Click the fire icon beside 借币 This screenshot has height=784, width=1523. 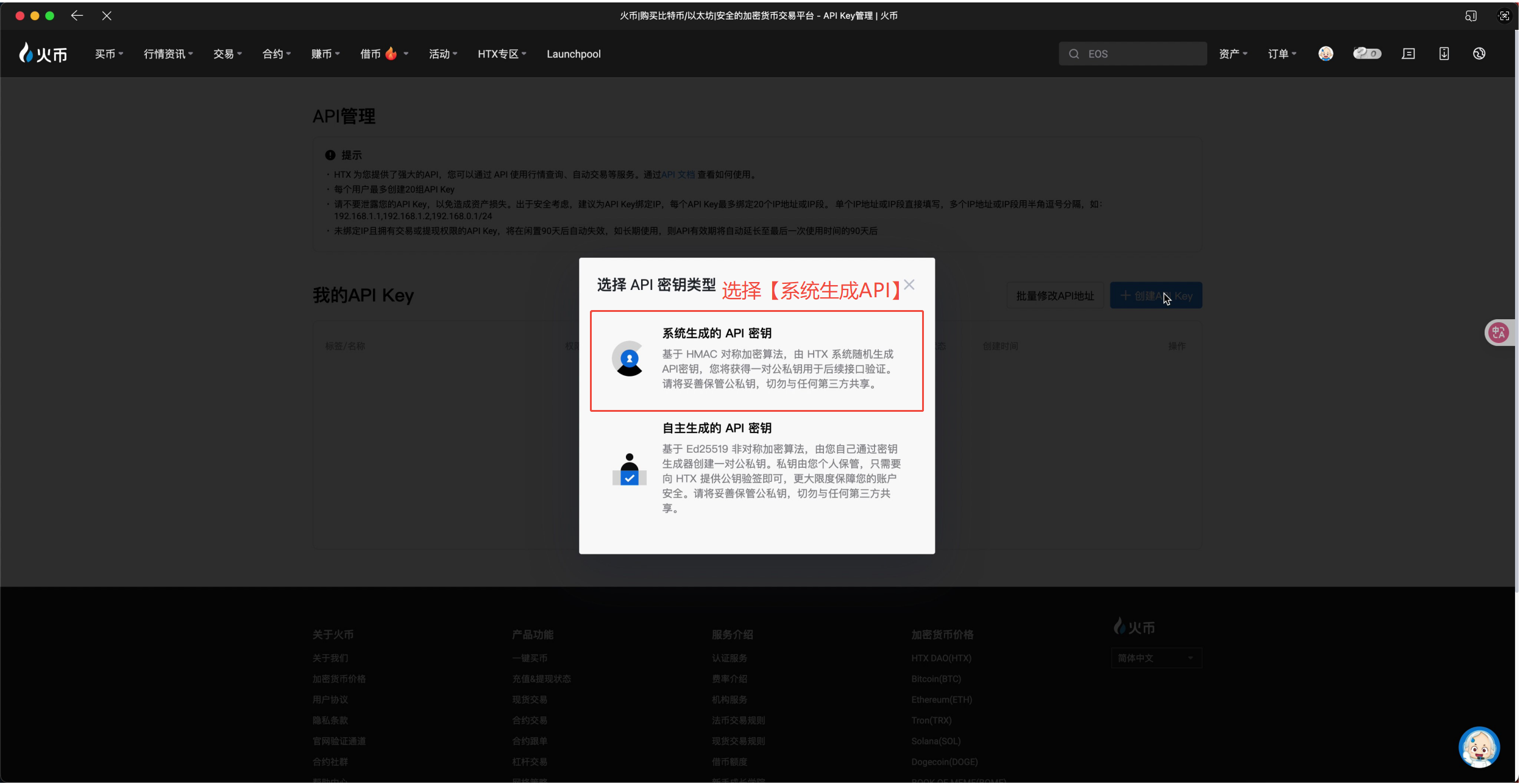391,54
